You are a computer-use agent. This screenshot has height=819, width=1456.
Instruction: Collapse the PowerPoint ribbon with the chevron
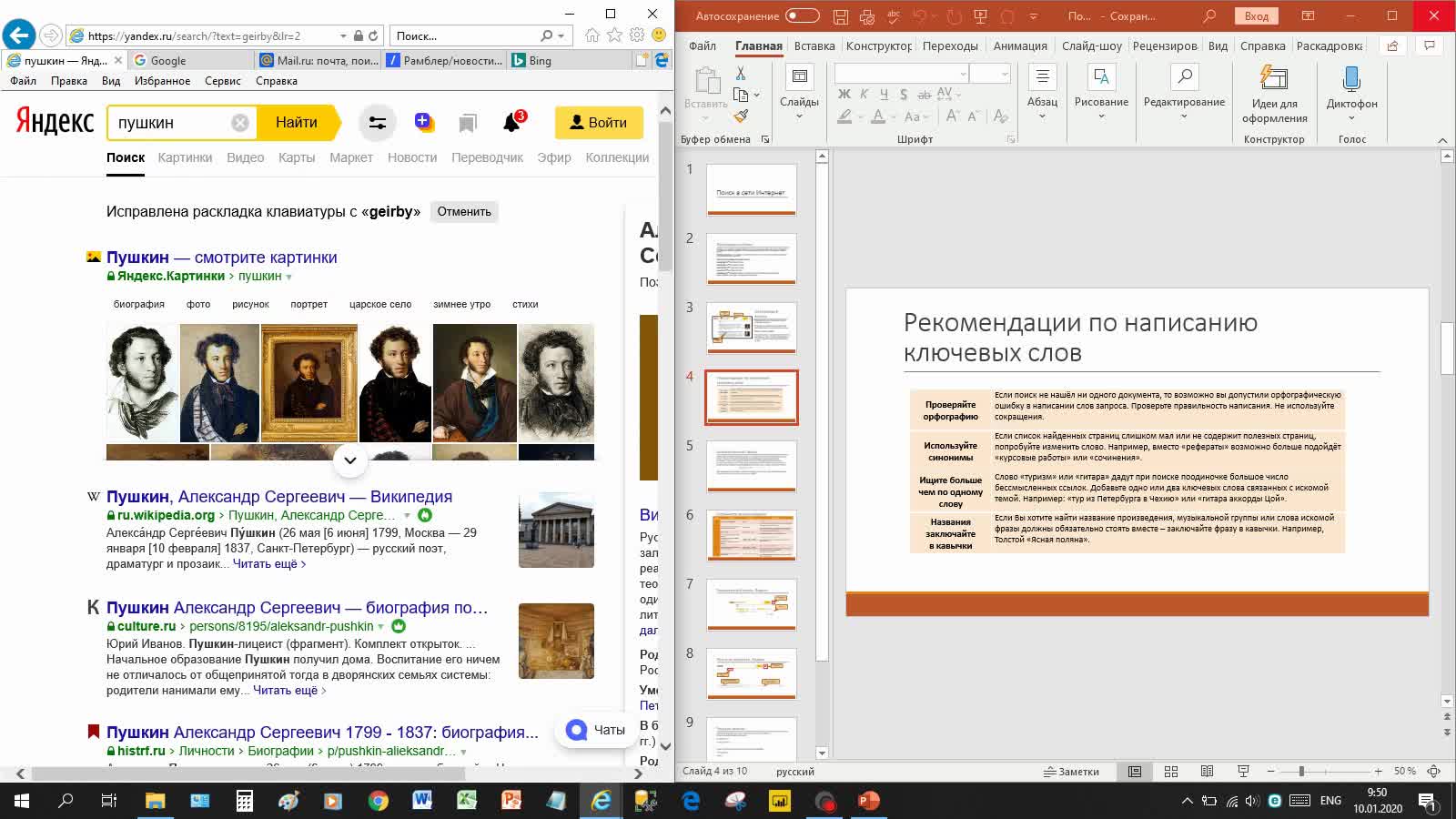click(x=1442, y=140)
